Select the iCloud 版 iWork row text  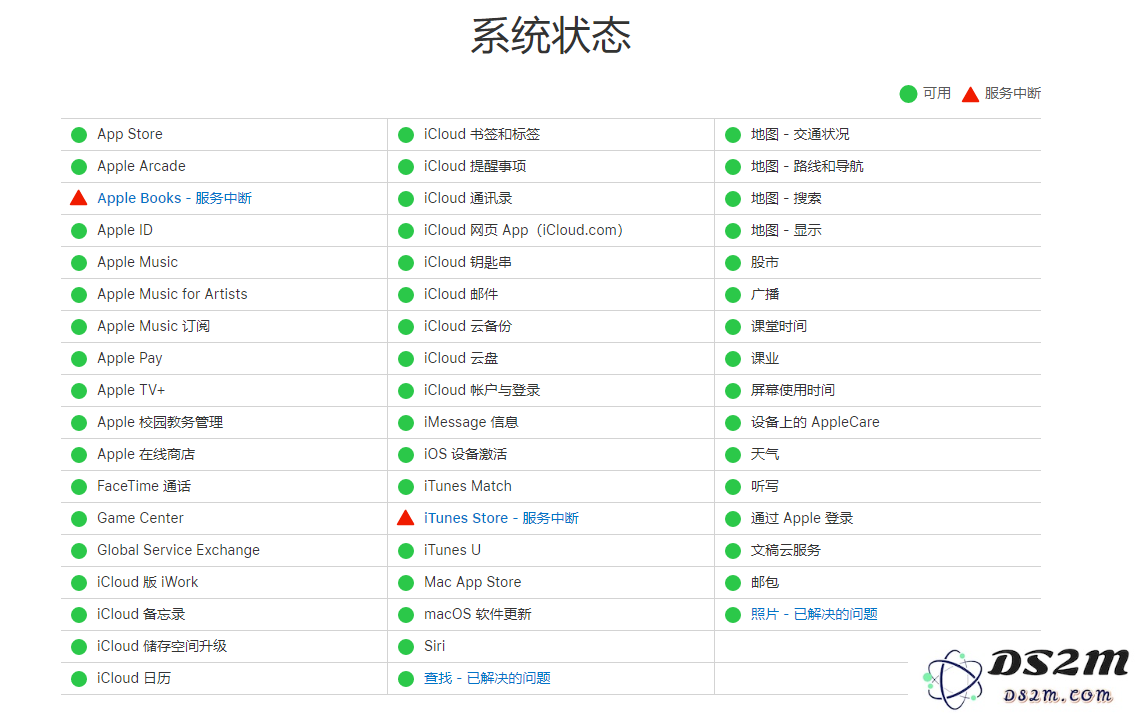click(148, 582)
